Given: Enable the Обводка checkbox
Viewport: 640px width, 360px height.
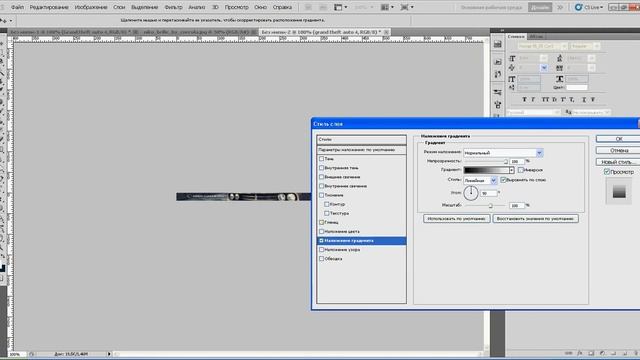Looking at the screenshot, I should [x=321, y=258].
